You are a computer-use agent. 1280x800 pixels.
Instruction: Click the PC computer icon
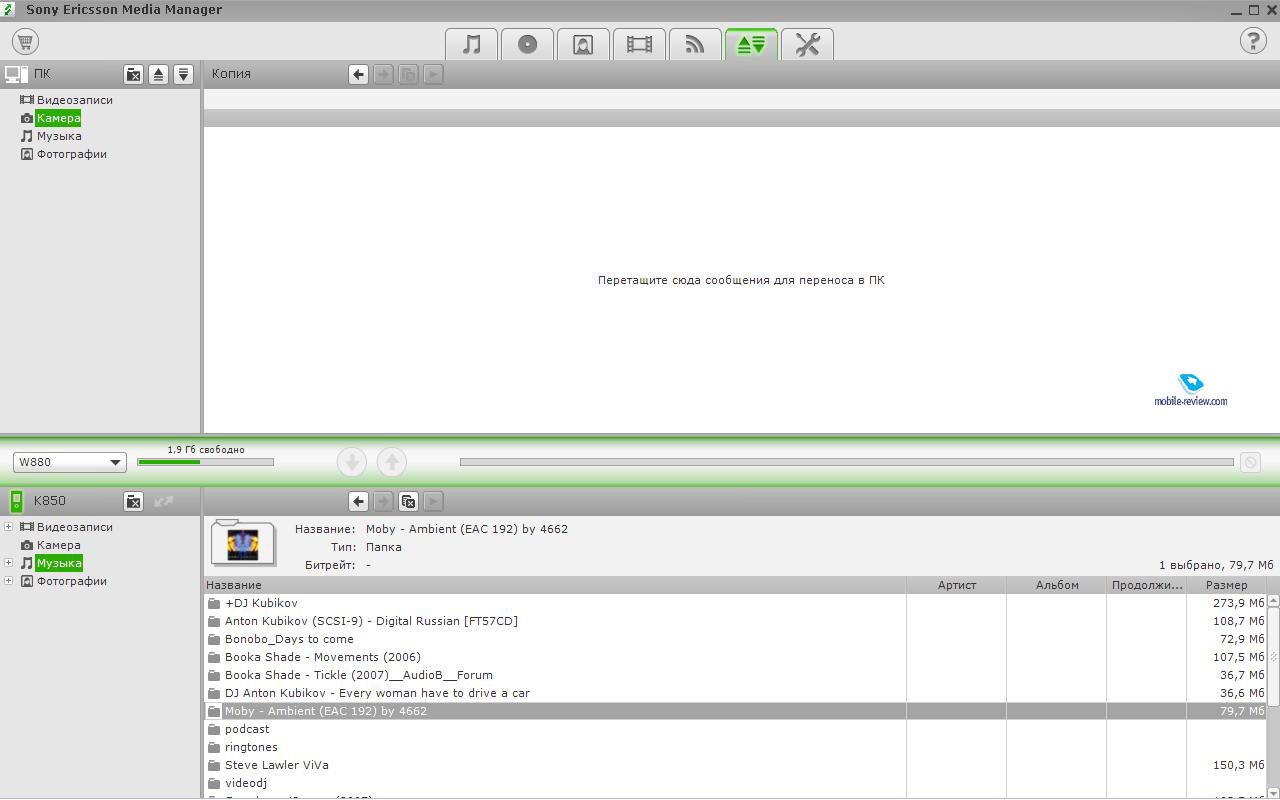[15, 74]
